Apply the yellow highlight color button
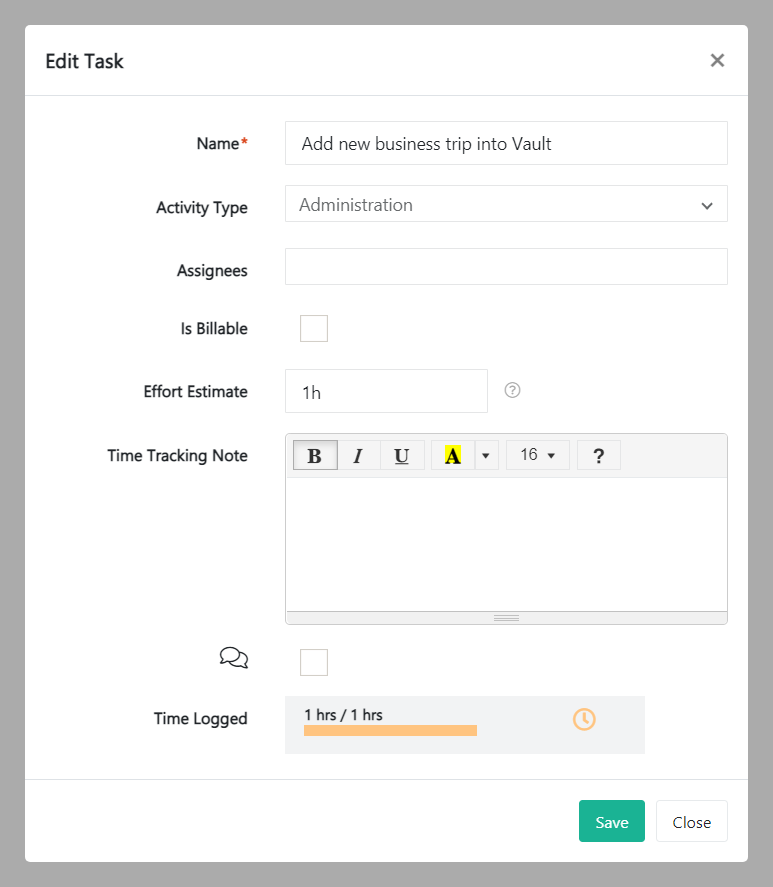This screenshot has height=887, width=773. pyautogui.click(x=453, y=456)
